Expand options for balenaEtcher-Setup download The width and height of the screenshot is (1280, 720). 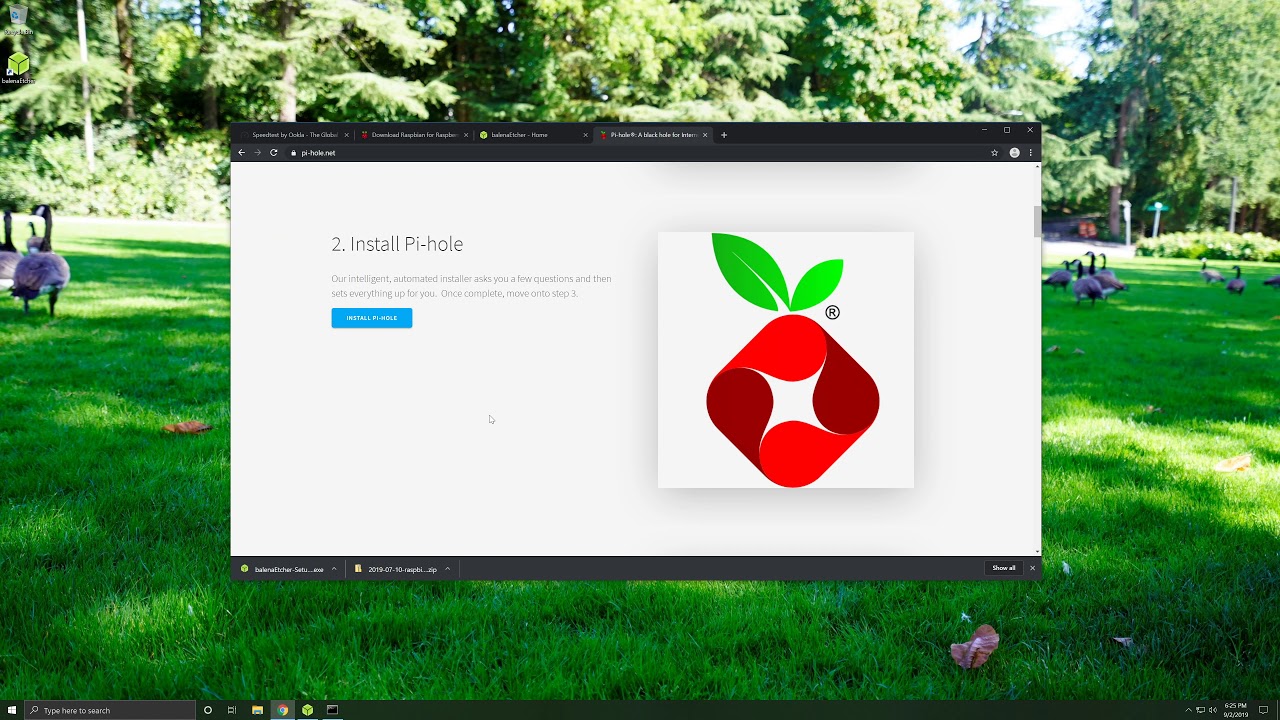coord(334,569)
